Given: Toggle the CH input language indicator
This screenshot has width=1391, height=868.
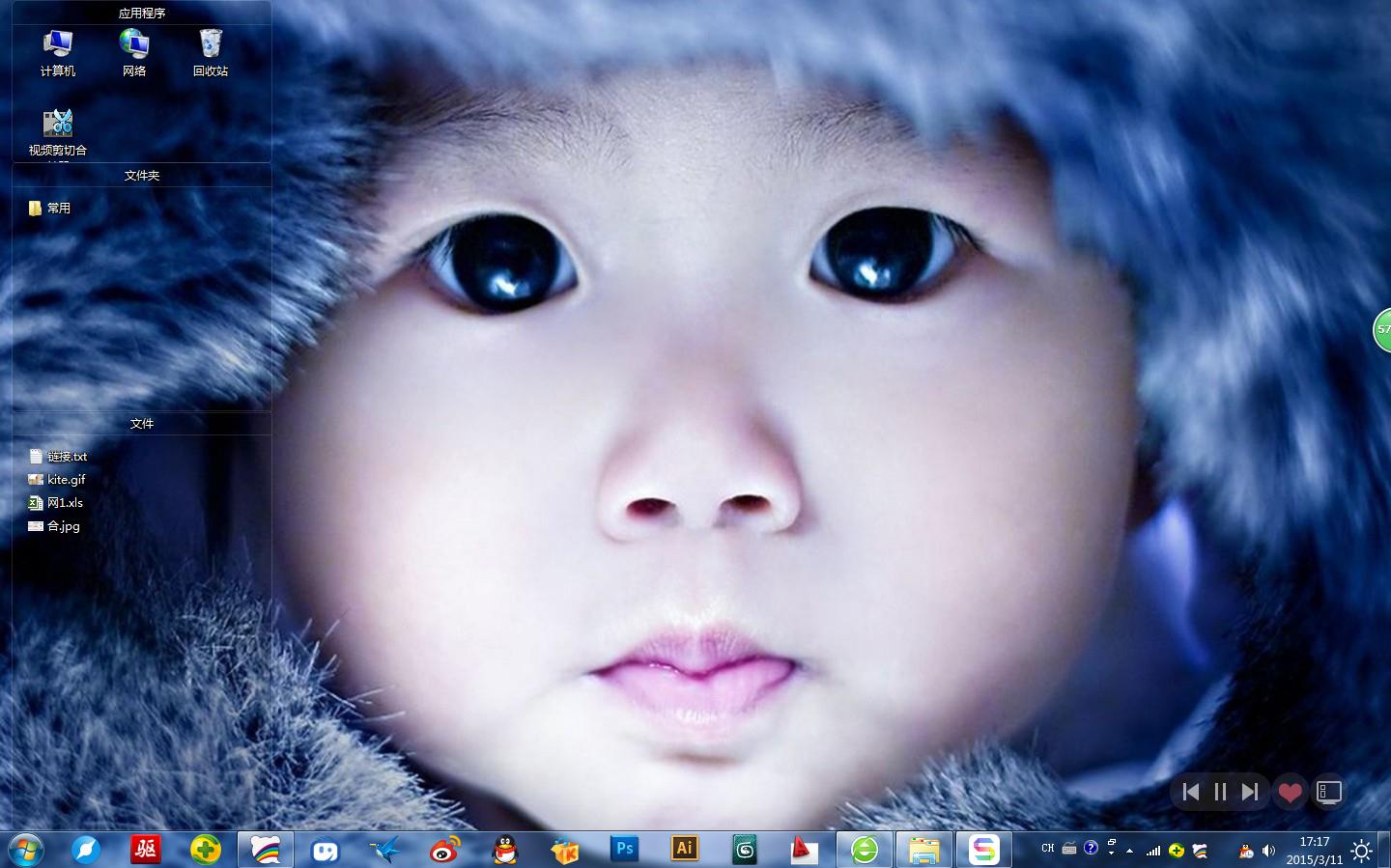Looking at the screenshot, I should tap(1047, 849).
